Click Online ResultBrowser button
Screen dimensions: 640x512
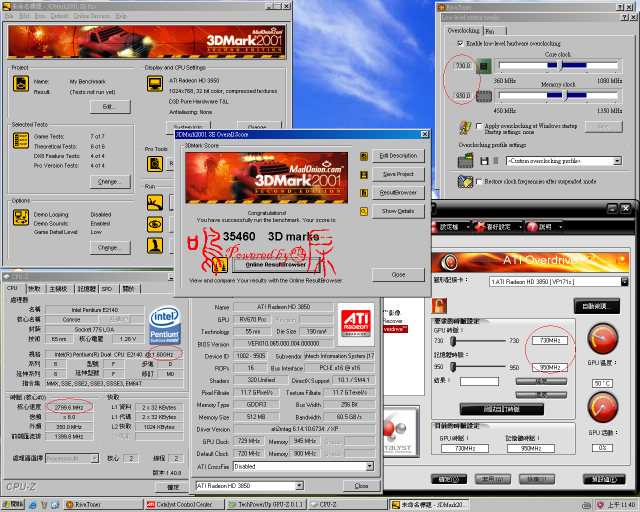coord(276,265)
